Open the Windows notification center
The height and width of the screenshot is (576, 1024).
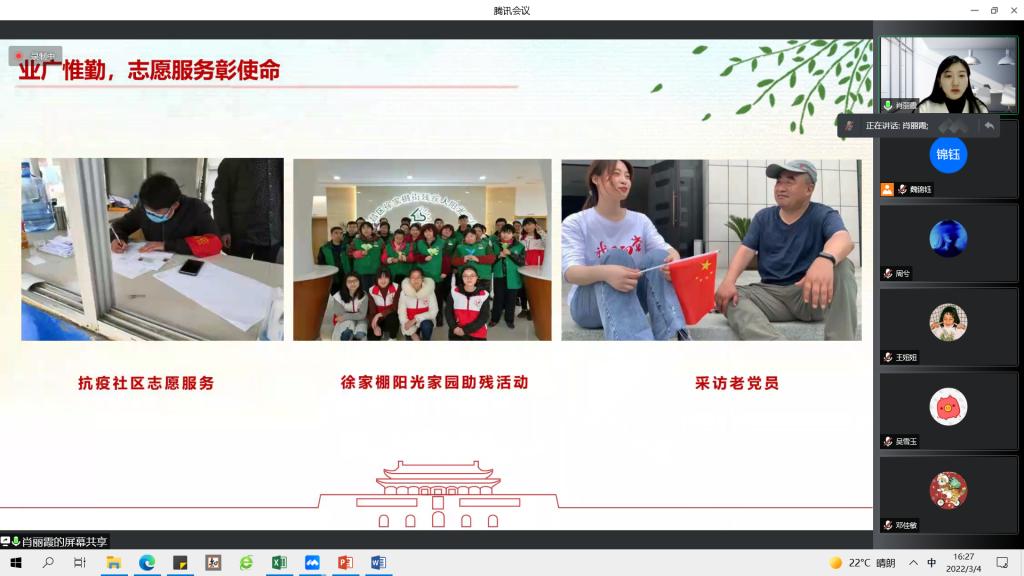pyautogui.click(x=1002, y=563)
